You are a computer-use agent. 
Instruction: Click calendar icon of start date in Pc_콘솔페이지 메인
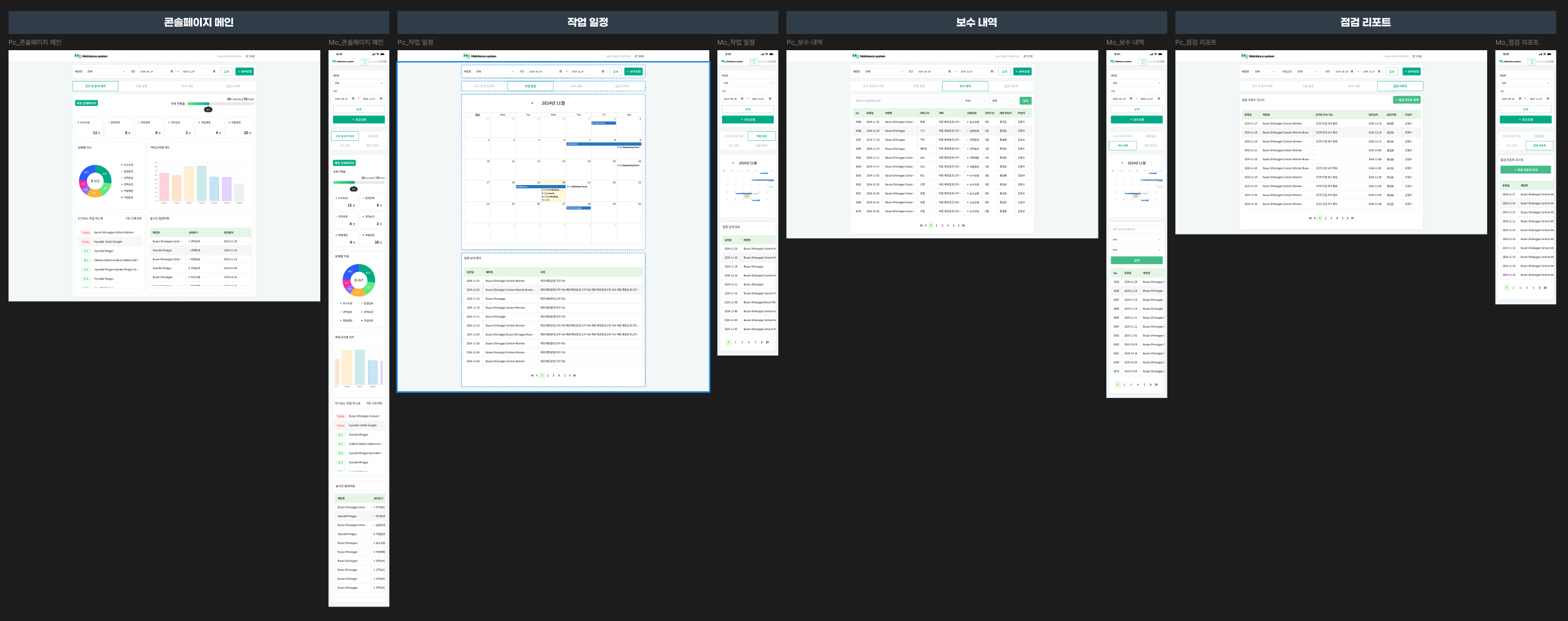(172, 71)
